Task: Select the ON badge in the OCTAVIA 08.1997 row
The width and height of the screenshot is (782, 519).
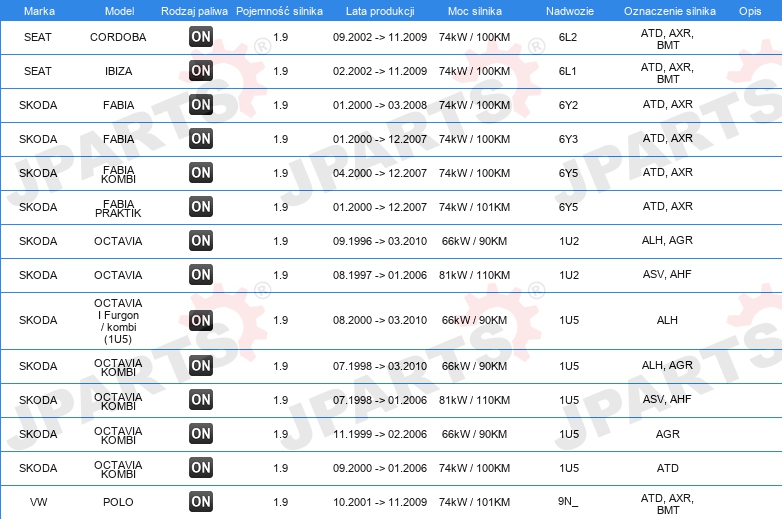Action: click(201, 275)
